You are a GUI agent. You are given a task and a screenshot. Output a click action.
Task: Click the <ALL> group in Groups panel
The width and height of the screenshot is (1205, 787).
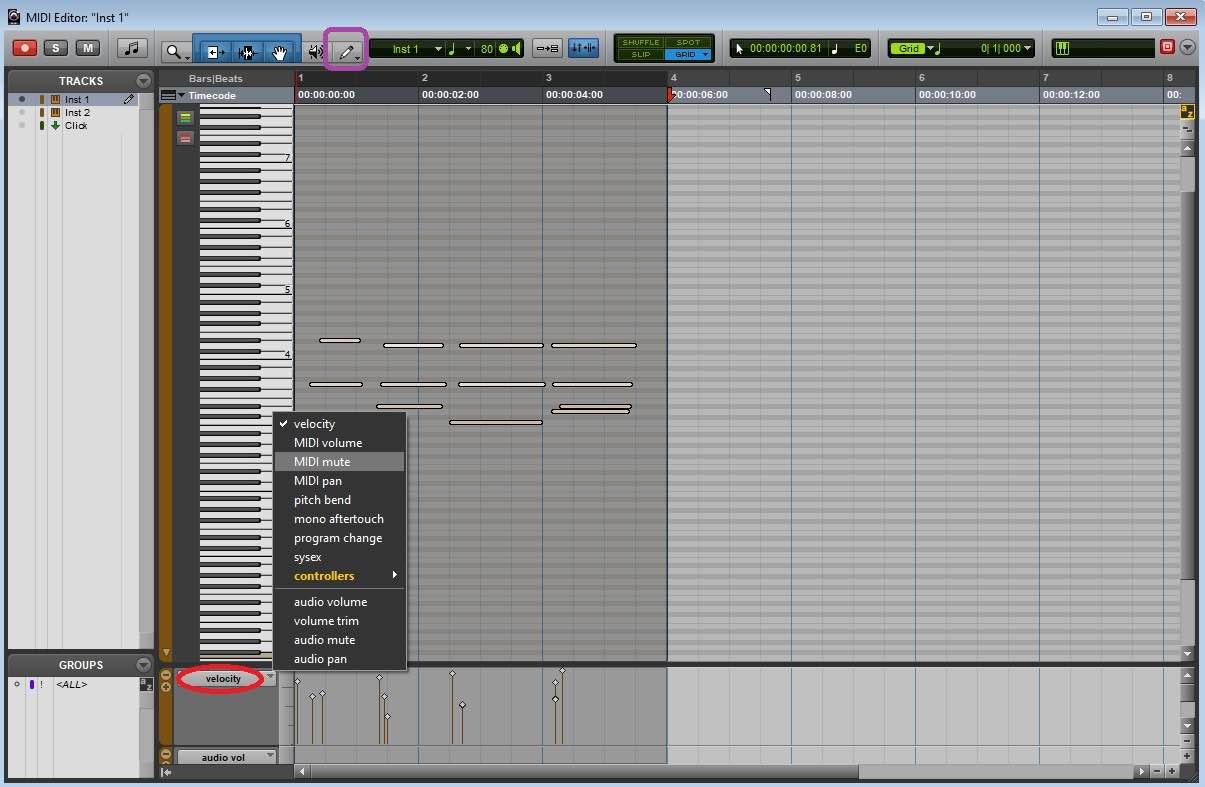(x=71, y=684)
